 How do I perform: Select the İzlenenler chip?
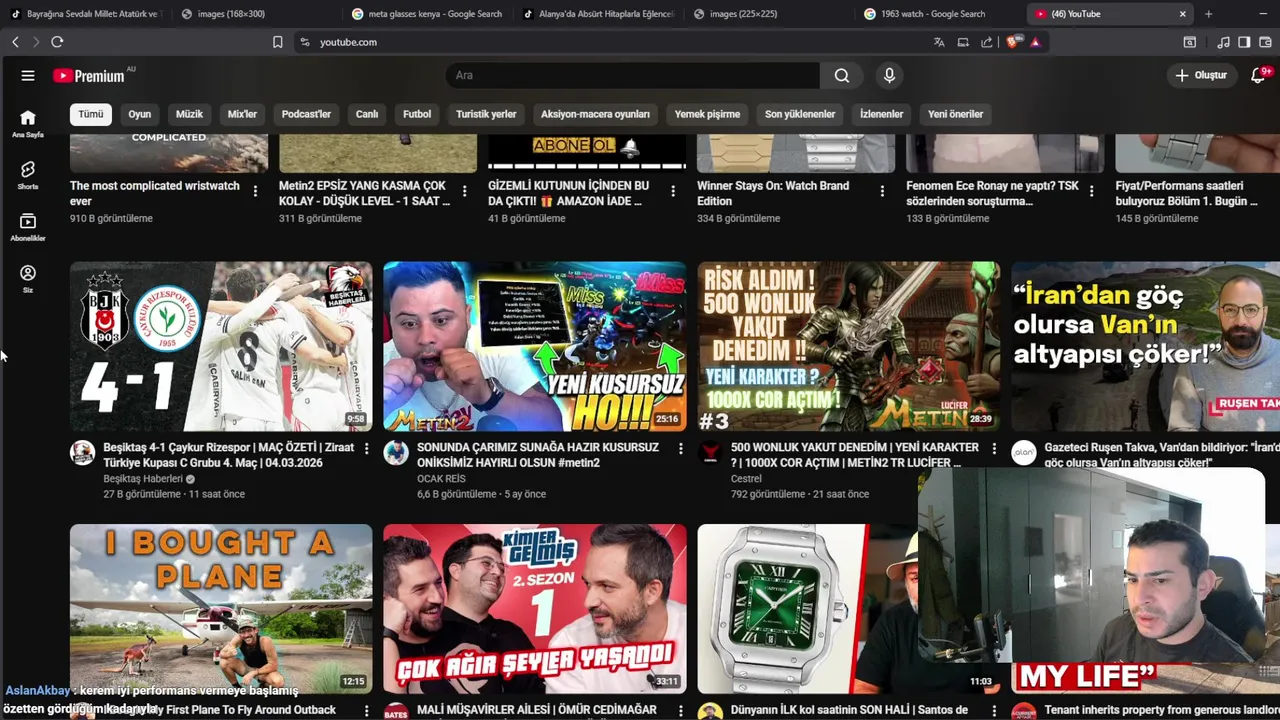(881, 114)
